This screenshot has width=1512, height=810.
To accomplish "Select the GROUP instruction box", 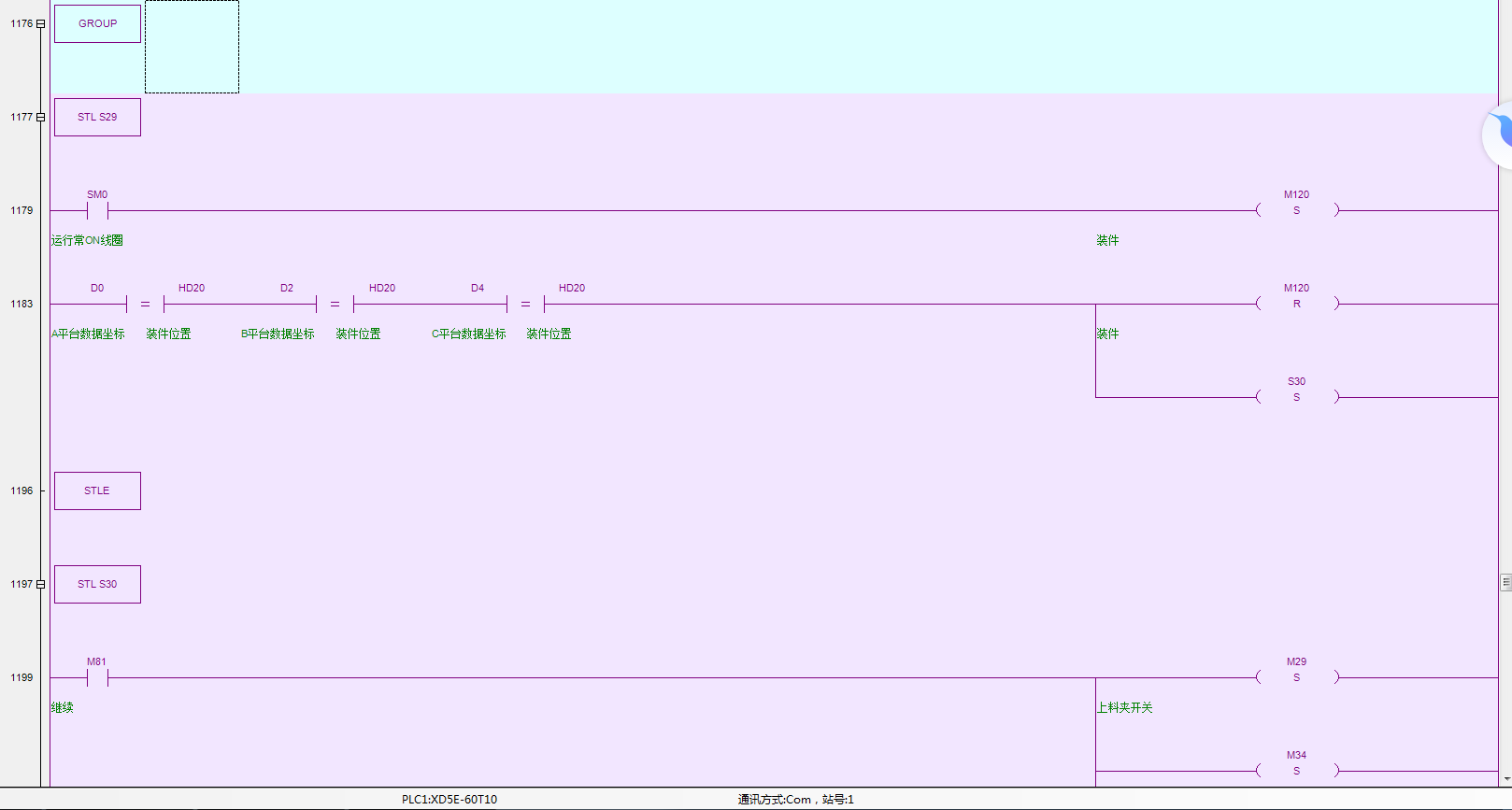I will point(97,24).
